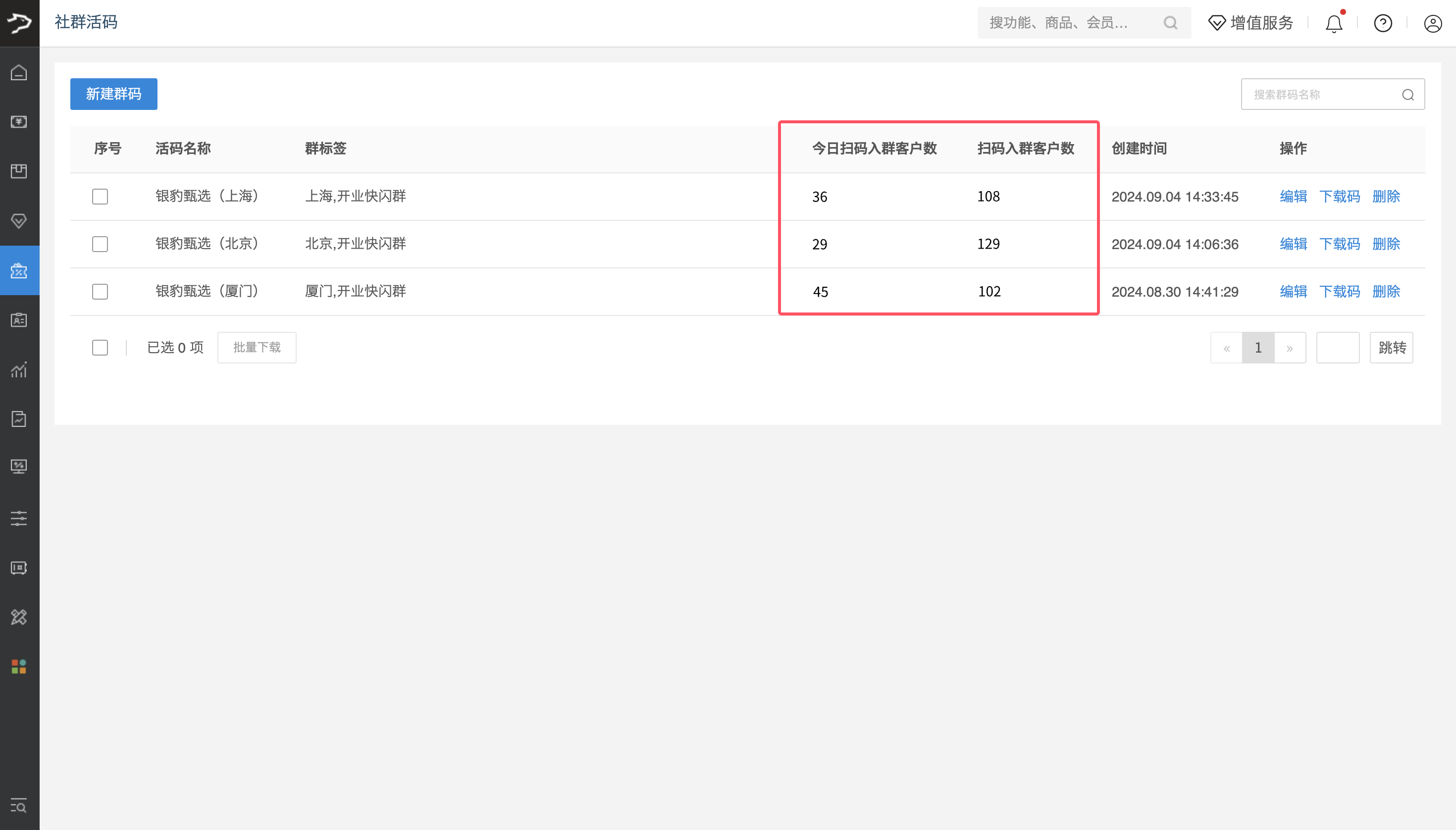Click 编辑 for 银豹甄选（上海）
This screenshot has height=830, width=1456.
click(1293, 197)
